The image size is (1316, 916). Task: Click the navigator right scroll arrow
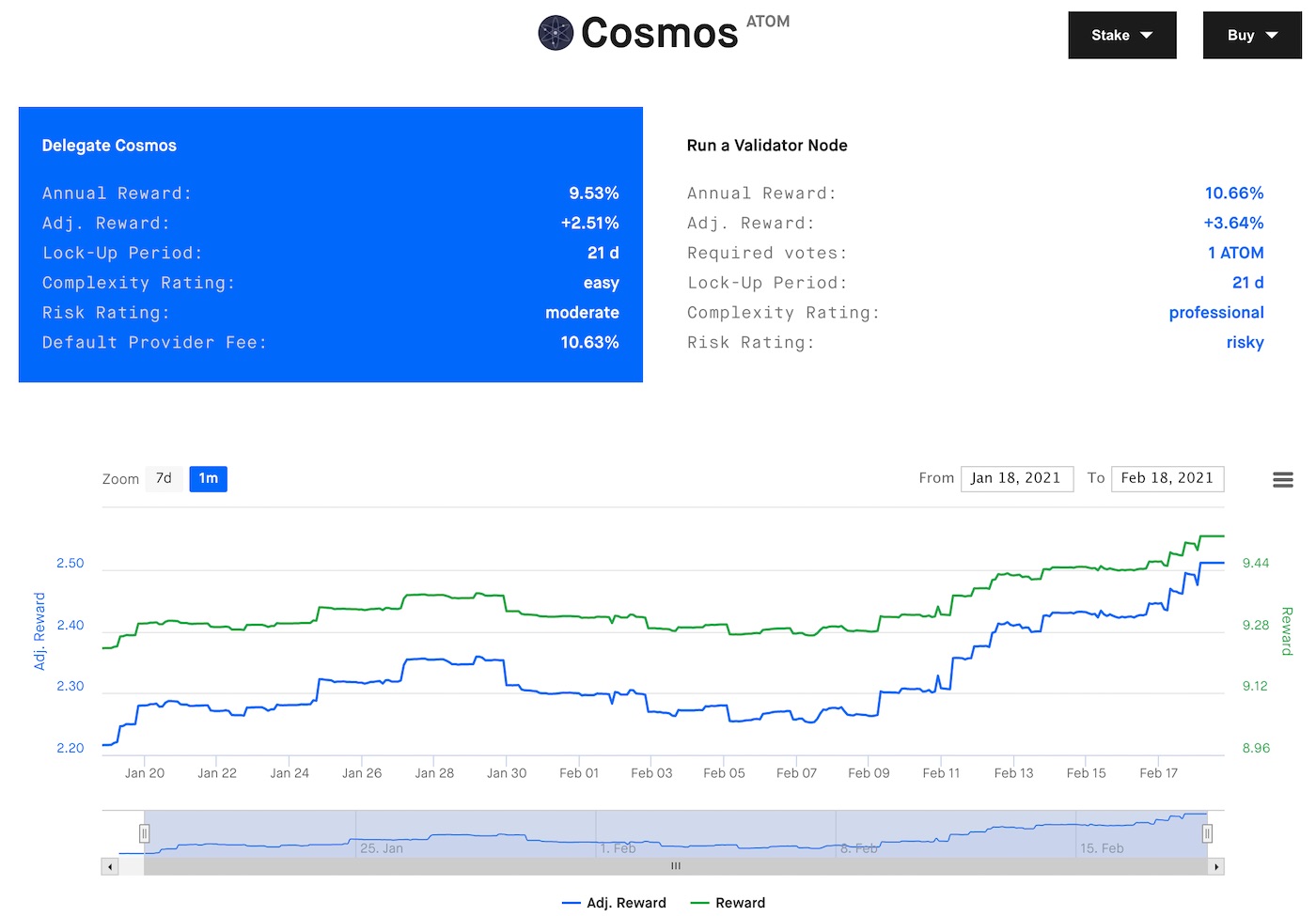coord(1216,867)
